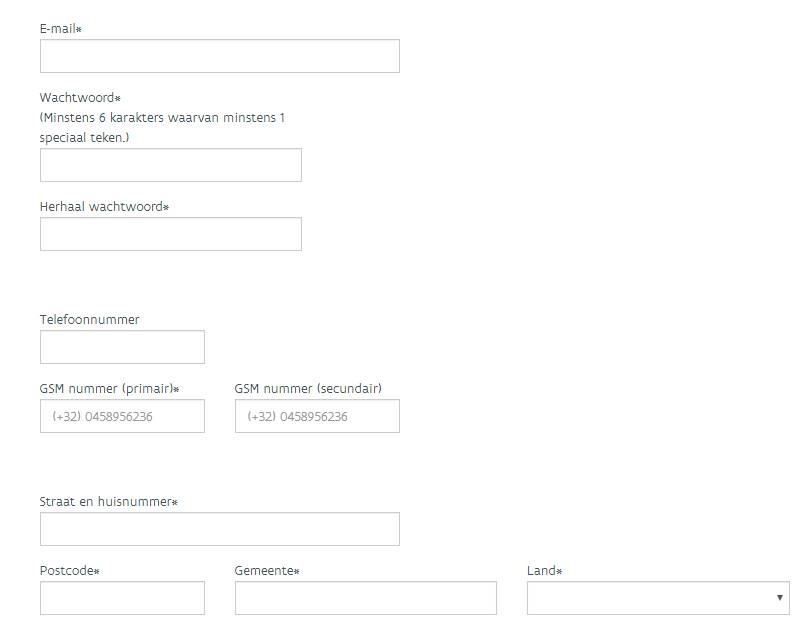Click the Herhaal wachtwoord input box
Viewport: 806px width, 629px height.
(x=170, y=234)
